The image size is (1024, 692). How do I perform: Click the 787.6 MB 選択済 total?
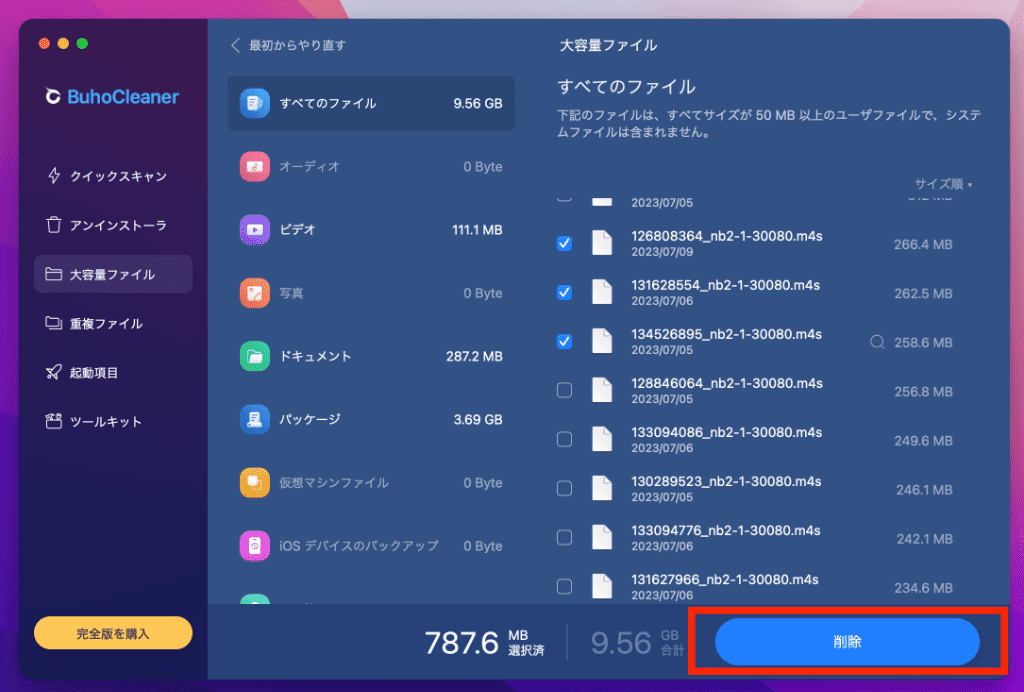[485, 643]
